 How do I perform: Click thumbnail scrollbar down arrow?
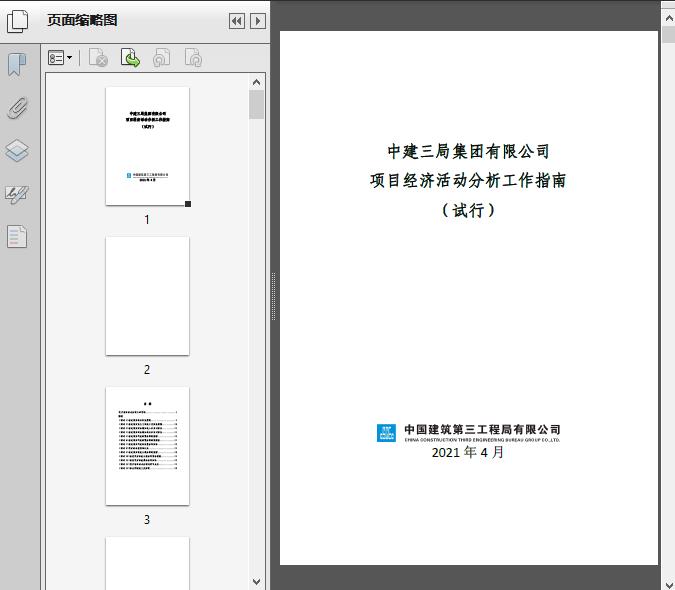pos(257,582)
